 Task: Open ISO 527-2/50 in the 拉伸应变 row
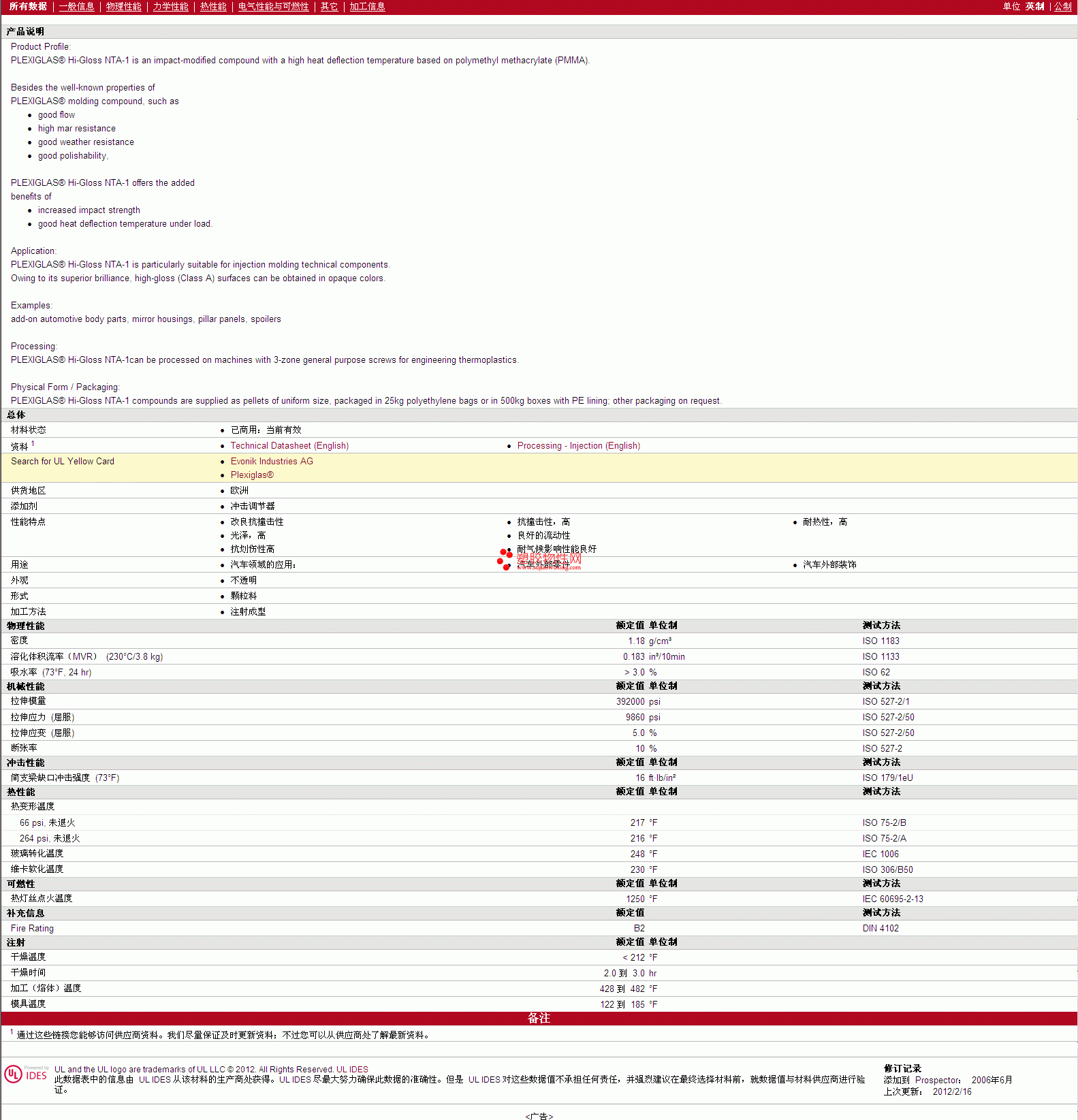[889, 733]
